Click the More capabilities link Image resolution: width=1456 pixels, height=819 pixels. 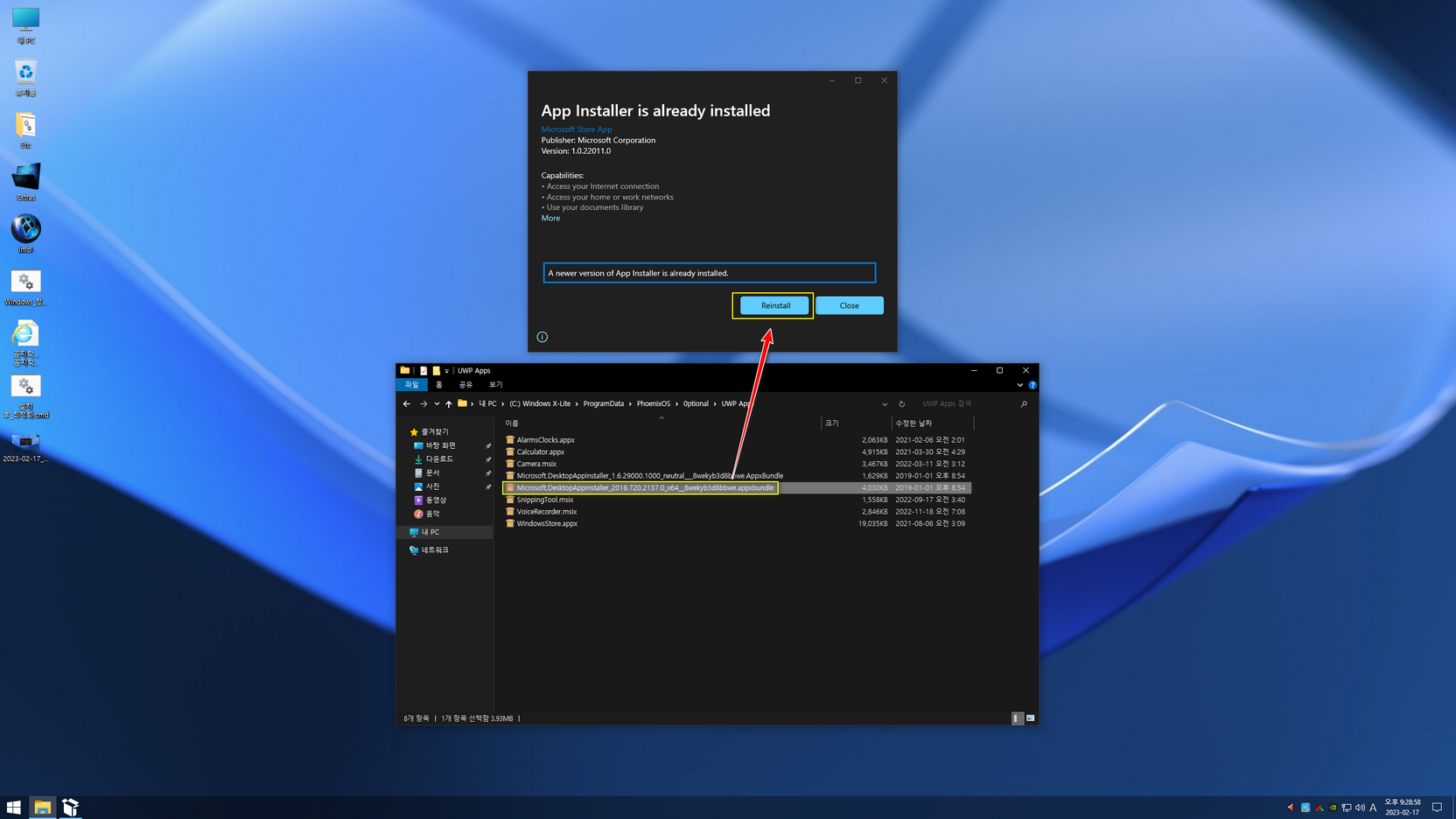pyautogui.click(x=550, y=218)
